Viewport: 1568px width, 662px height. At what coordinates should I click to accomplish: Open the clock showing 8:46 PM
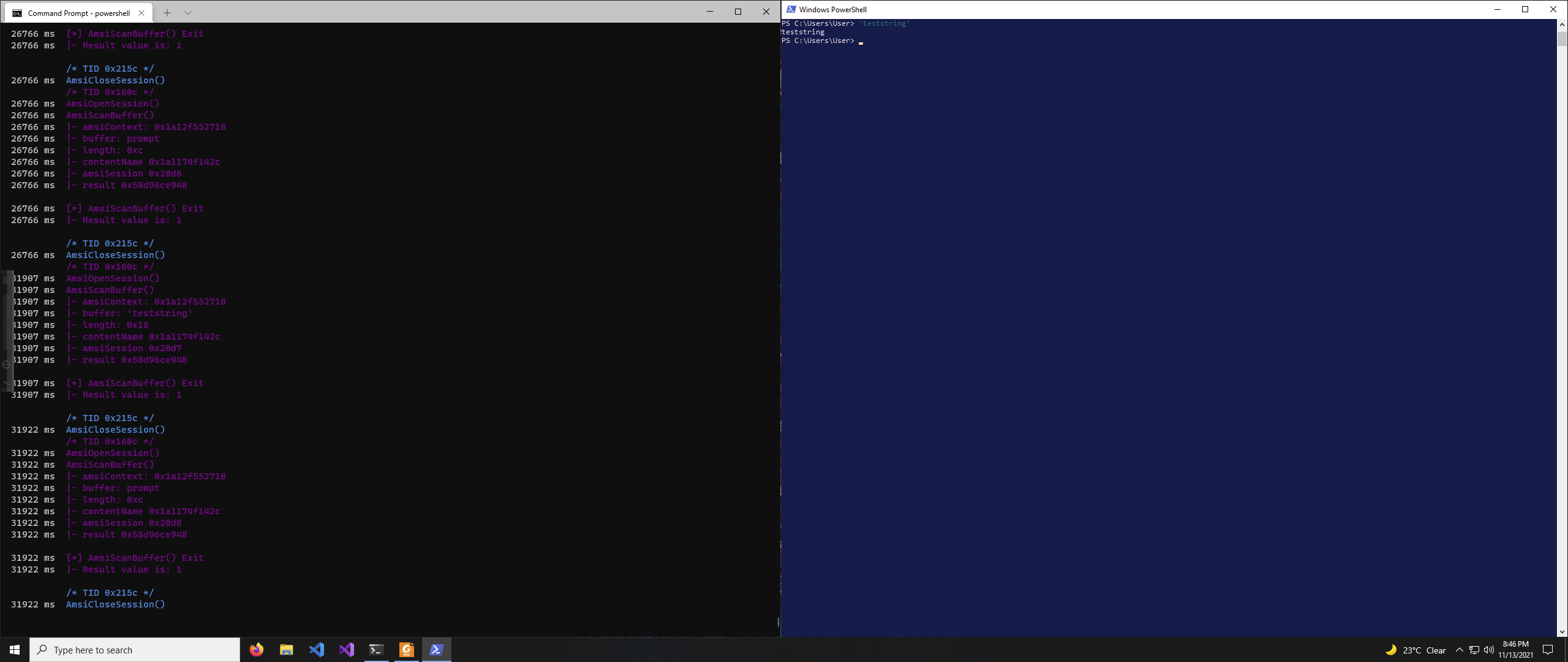pos(1516,650)
